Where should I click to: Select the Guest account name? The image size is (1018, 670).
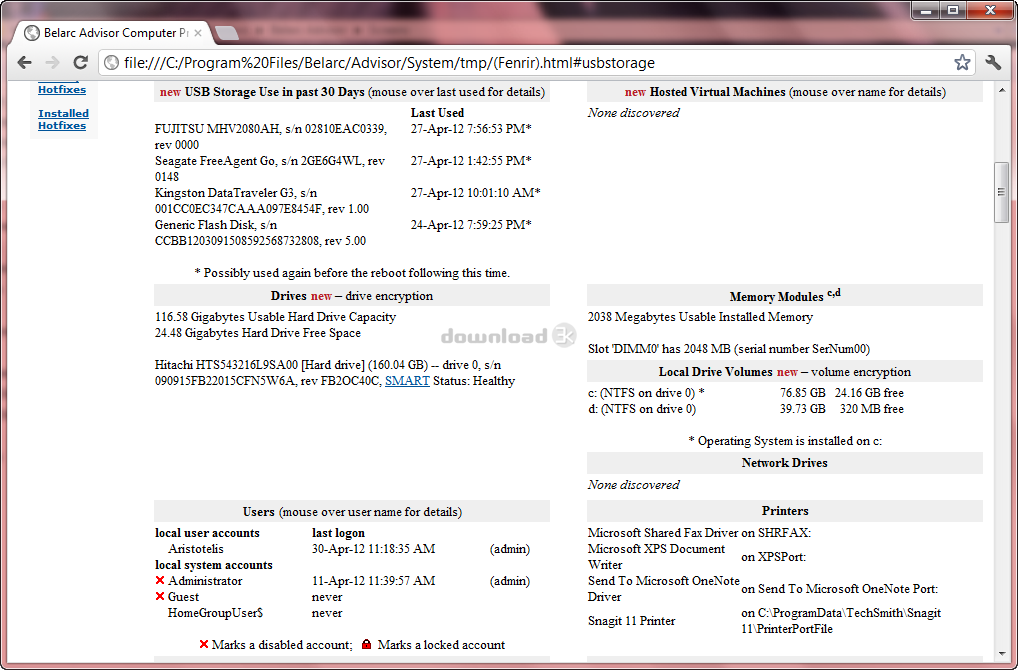[x=183, y=597]
